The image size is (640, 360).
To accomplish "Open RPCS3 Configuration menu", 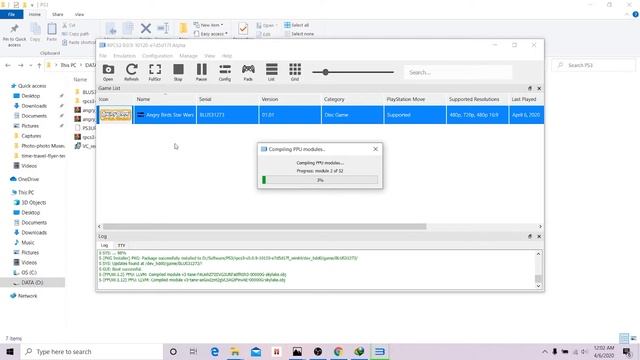I will [x=158, y=56].
